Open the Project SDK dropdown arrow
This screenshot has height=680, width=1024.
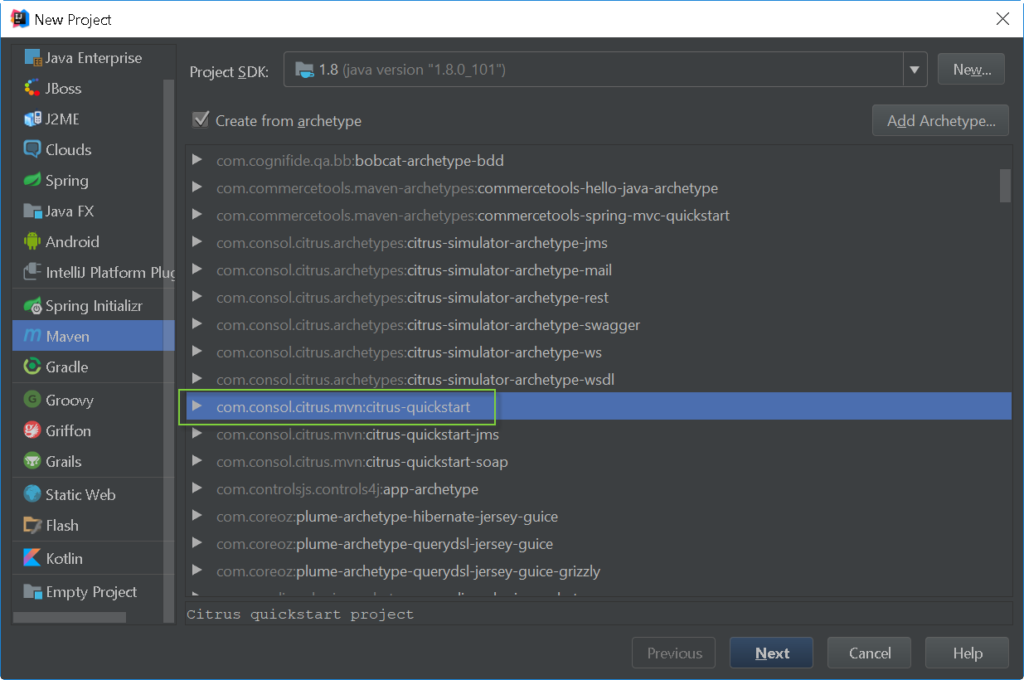(914, 69)
